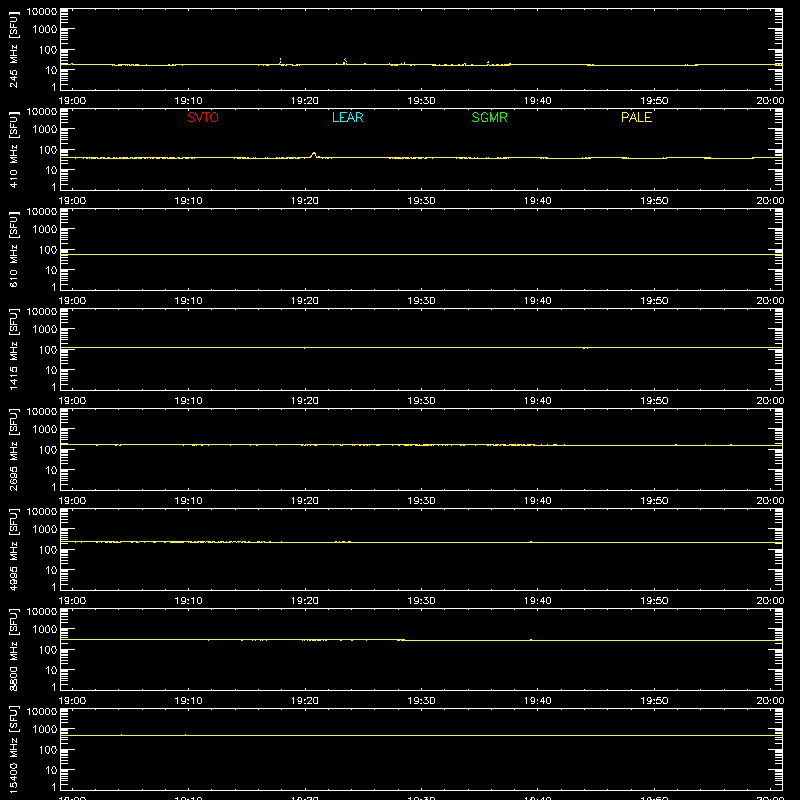
Task: Click the 100 tick label on the 4995 MHz axis
Action: coord(48,550)
